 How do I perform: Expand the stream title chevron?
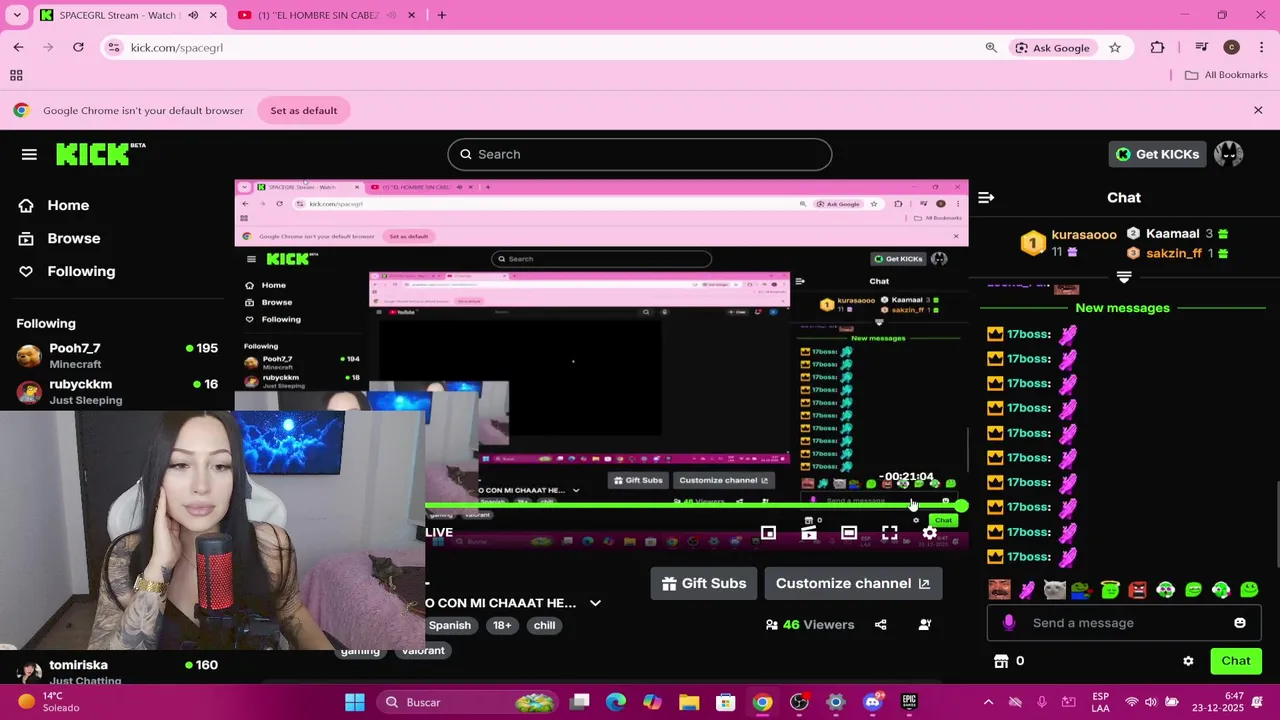click(x=595, y=603)
